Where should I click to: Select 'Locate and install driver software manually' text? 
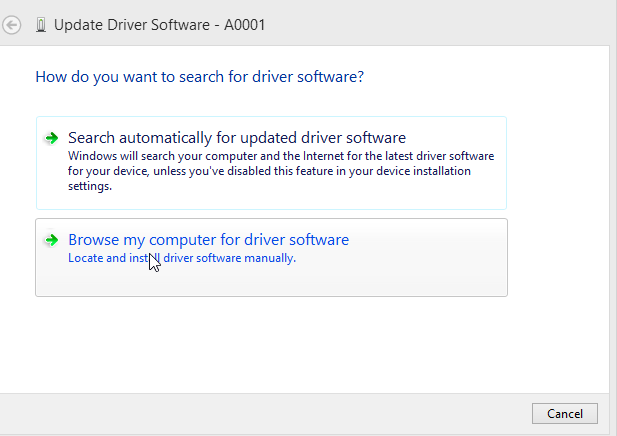(x=182, y=258)
